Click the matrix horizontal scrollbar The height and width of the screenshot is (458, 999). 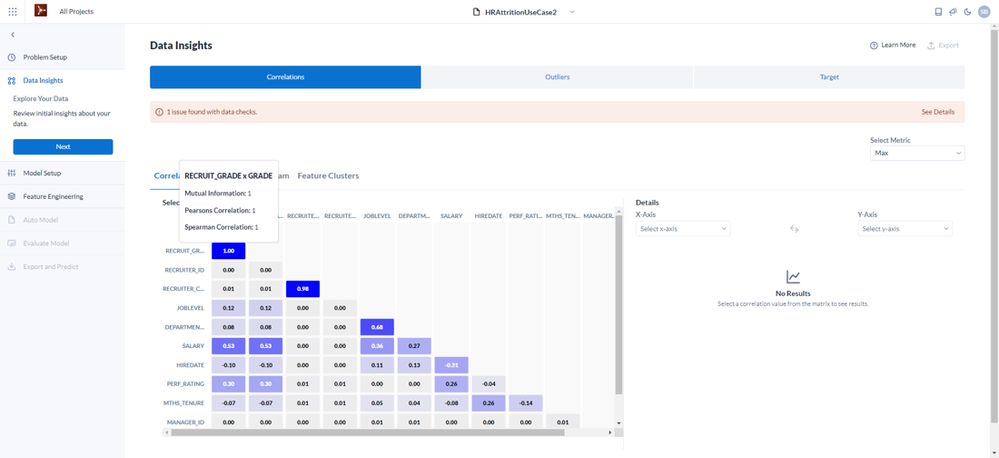tap(368, 432)
